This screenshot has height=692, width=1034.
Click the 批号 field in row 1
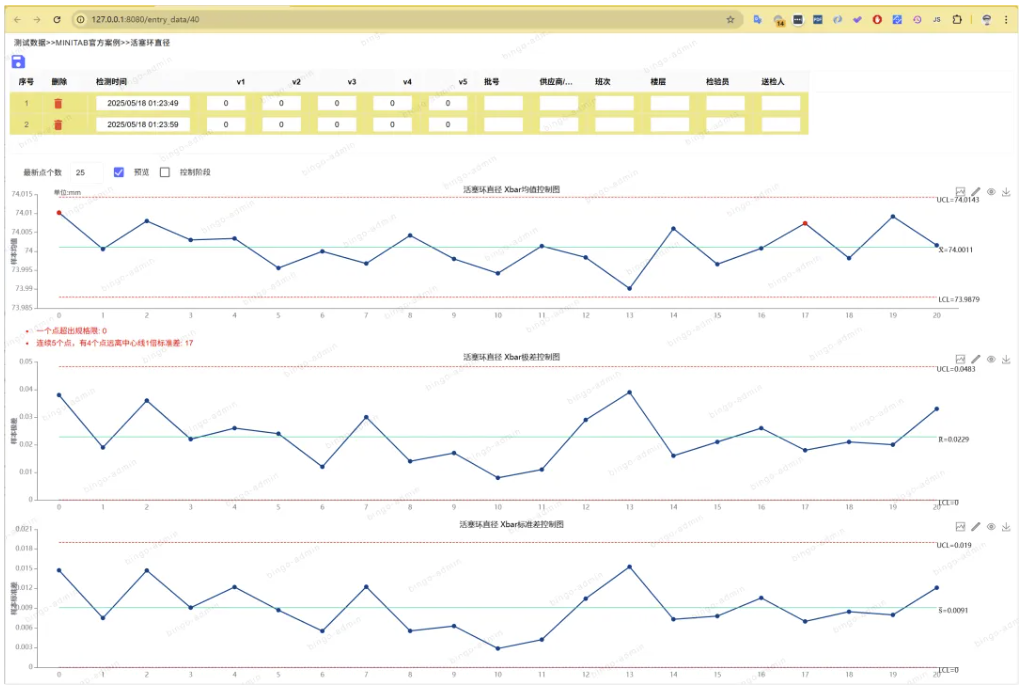click(503, 103)
